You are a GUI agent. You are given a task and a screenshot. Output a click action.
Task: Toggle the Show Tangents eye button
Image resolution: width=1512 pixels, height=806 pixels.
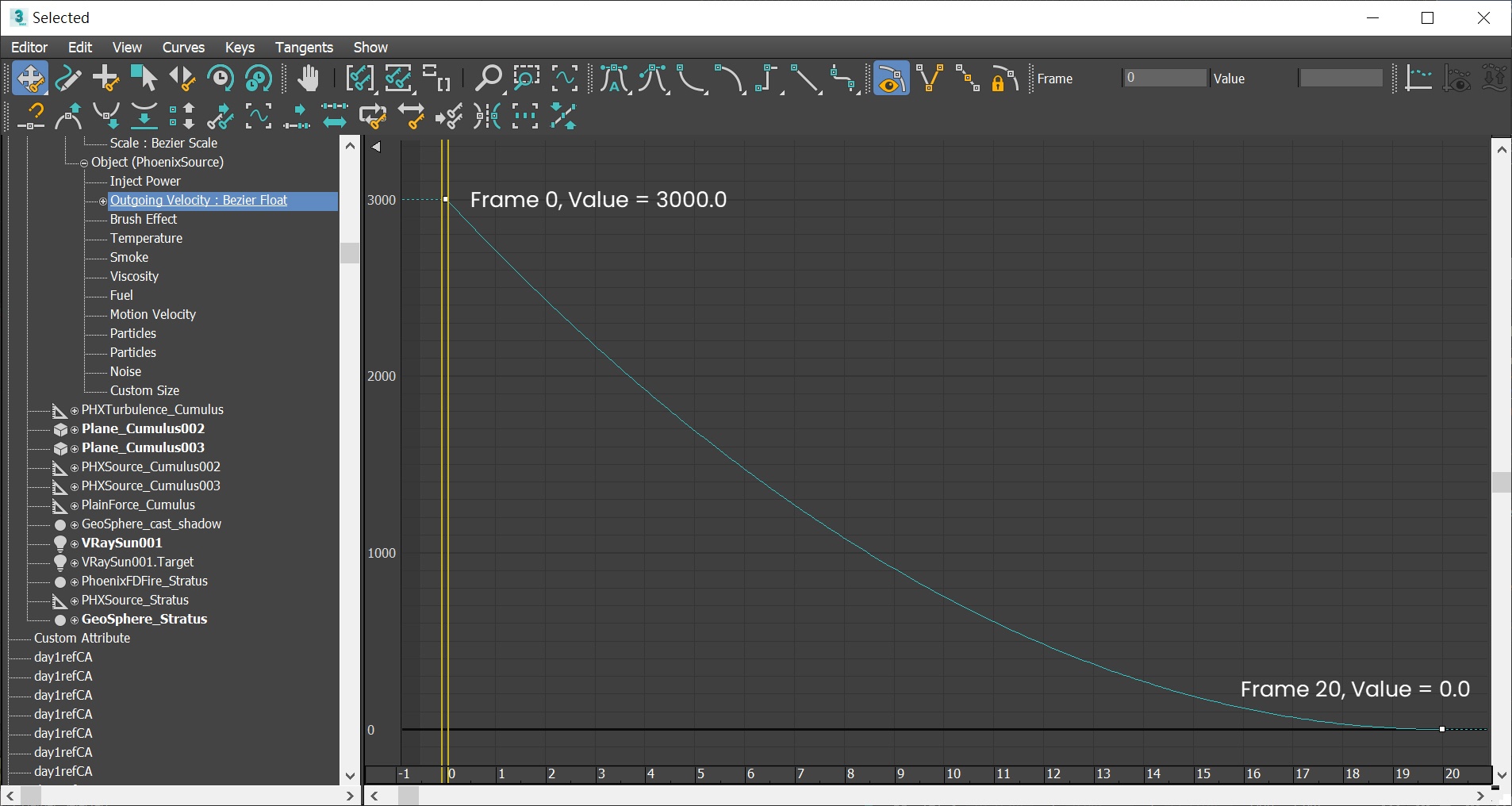click(891, 79)
